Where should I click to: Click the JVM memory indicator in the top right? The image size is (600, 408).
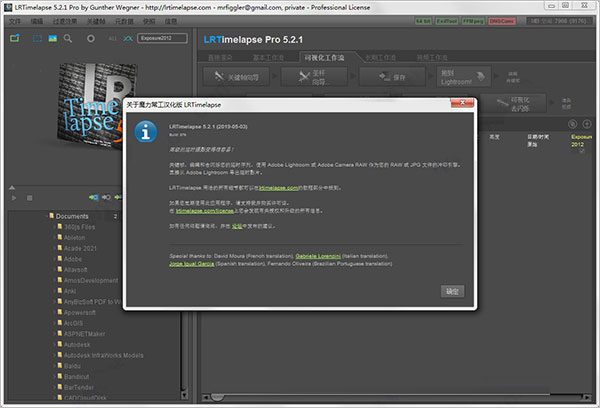[x=558, y=21]
